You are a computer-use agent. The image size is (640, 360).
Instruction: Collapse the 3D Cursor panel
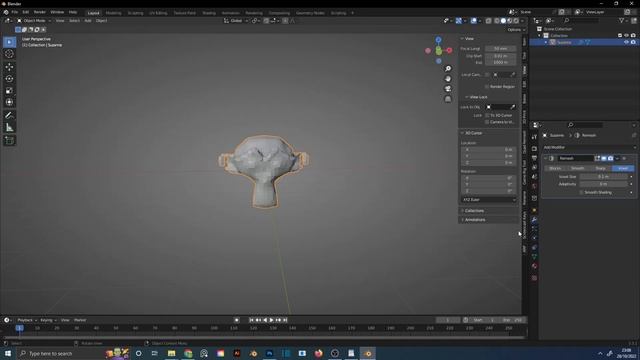click(463, 133)
